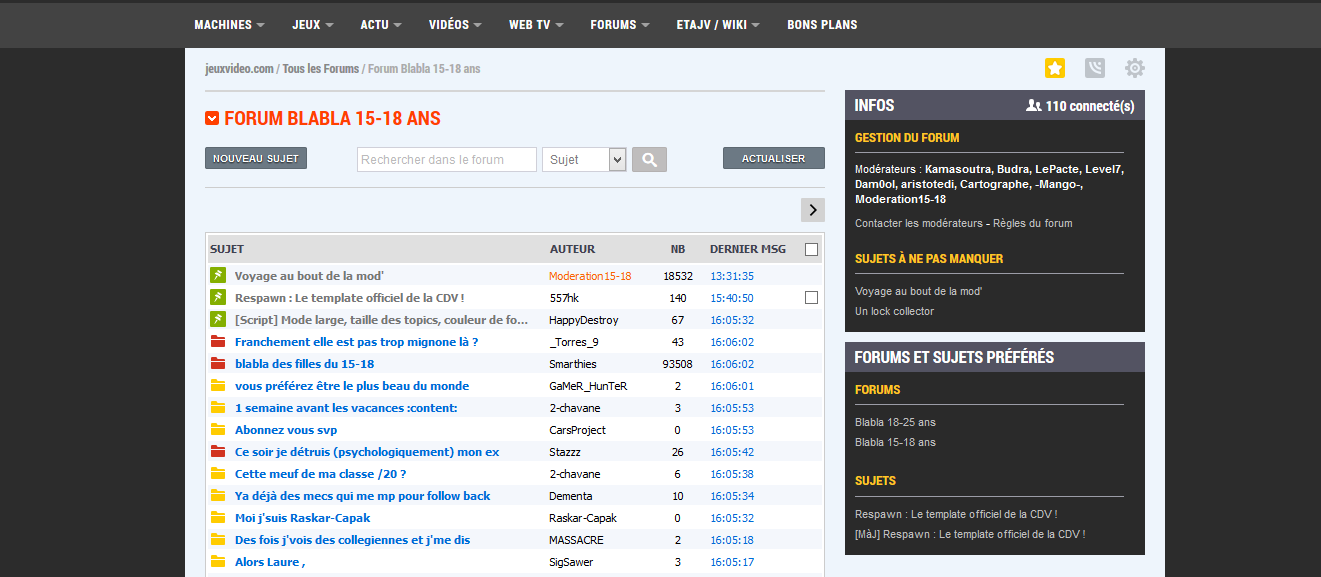Open Un lock collector sidebar link
The height and width of the screenshot is (577, 1321).
pos(894,311)
